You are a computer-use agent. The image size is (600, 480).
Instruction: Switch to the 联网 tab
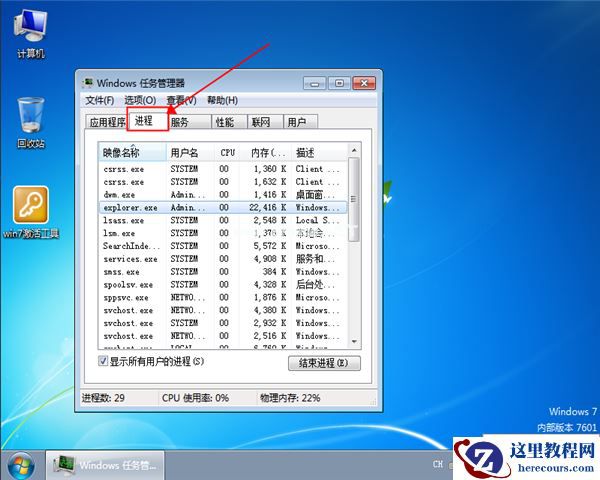pos(266,122)
